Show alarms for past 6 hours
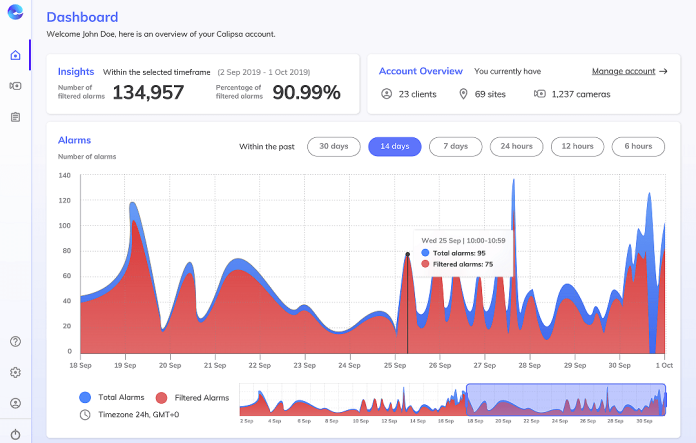The width and height of the screenshot is (696, 443). (638, 146)
